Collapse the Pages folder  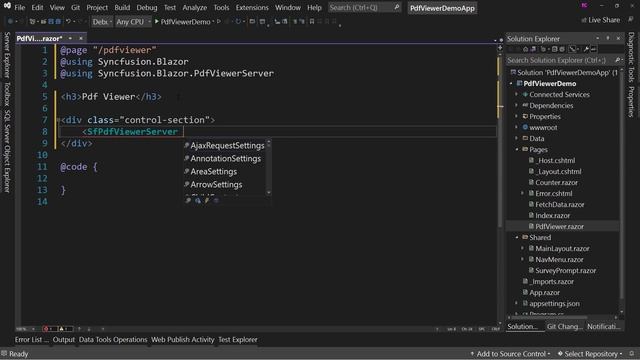tap(517, 150)
